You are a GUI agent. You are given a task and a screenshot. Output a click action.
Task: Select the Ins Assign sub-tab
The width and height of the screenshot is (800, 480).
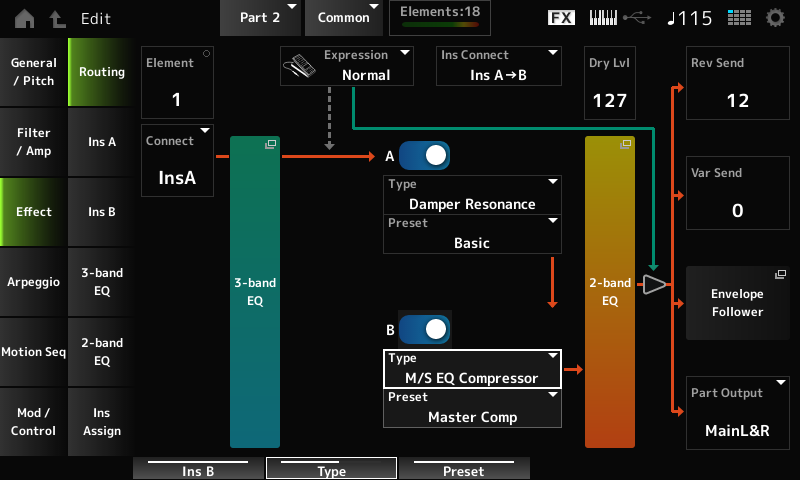click(101, 422)
